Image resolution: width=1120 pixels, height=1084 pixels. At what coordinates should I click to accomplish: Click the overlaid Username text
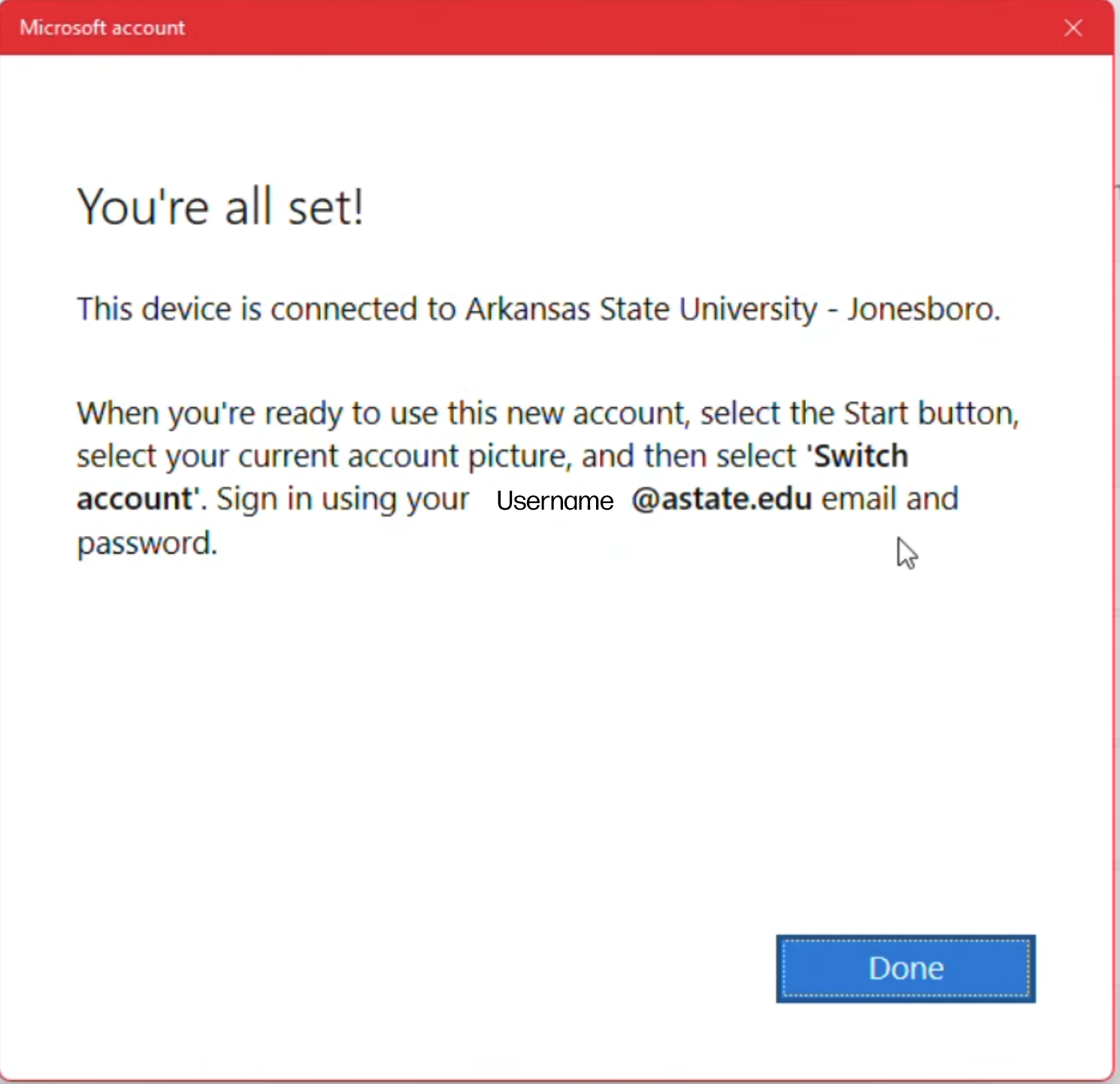(x=555, y=501)
